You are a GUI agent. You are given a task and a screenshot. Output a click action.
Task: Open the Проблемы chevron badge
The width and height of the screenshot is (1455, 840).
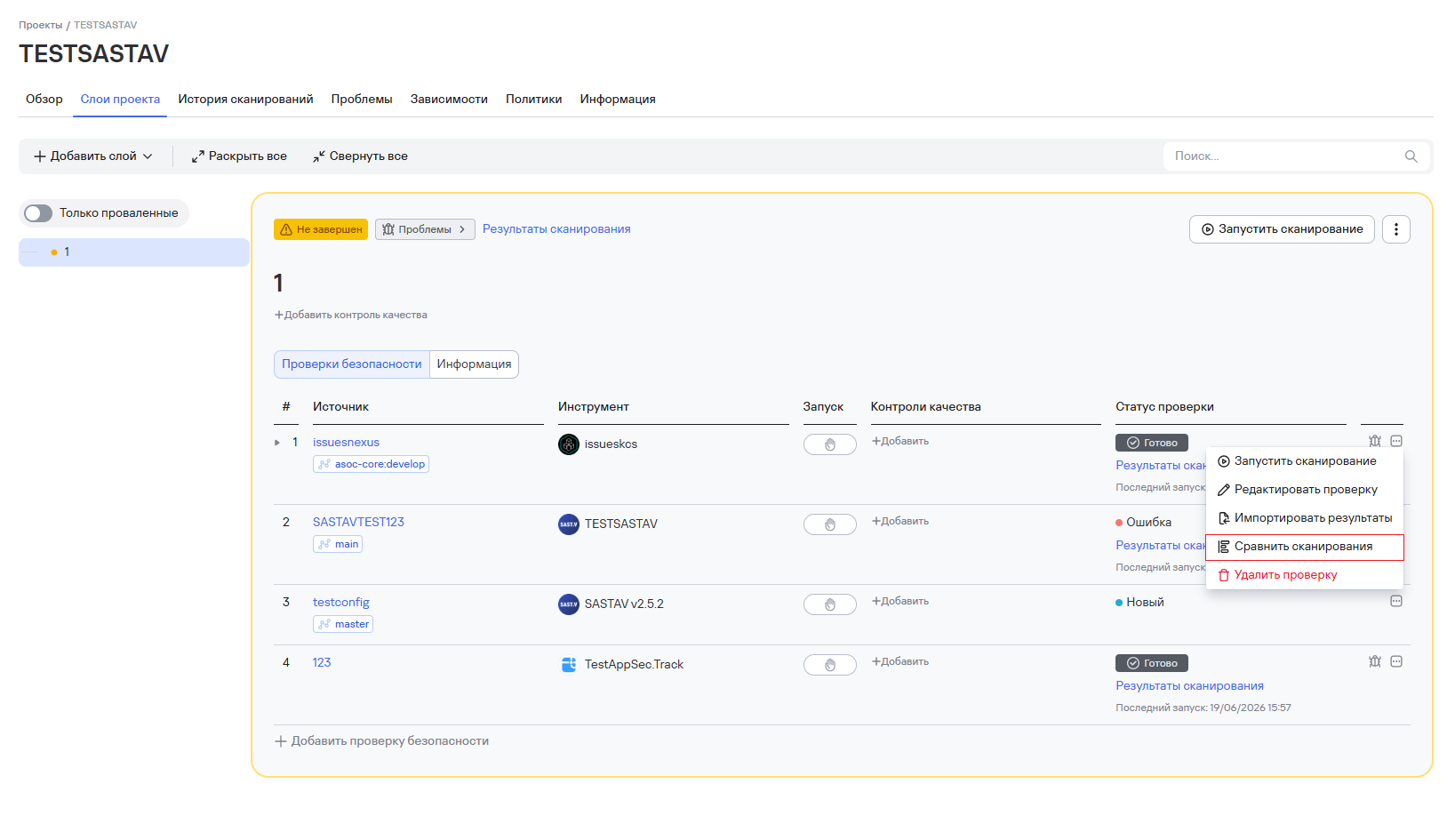coord(425,229)
